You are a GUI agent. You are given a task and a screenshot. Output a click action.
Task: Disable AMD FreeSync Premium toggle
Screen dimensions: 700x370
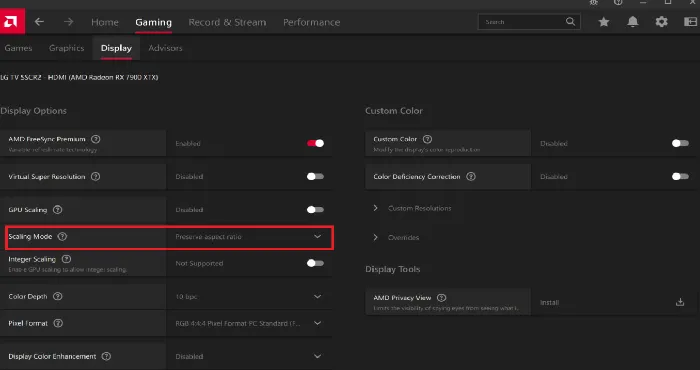tap(315, 143)
